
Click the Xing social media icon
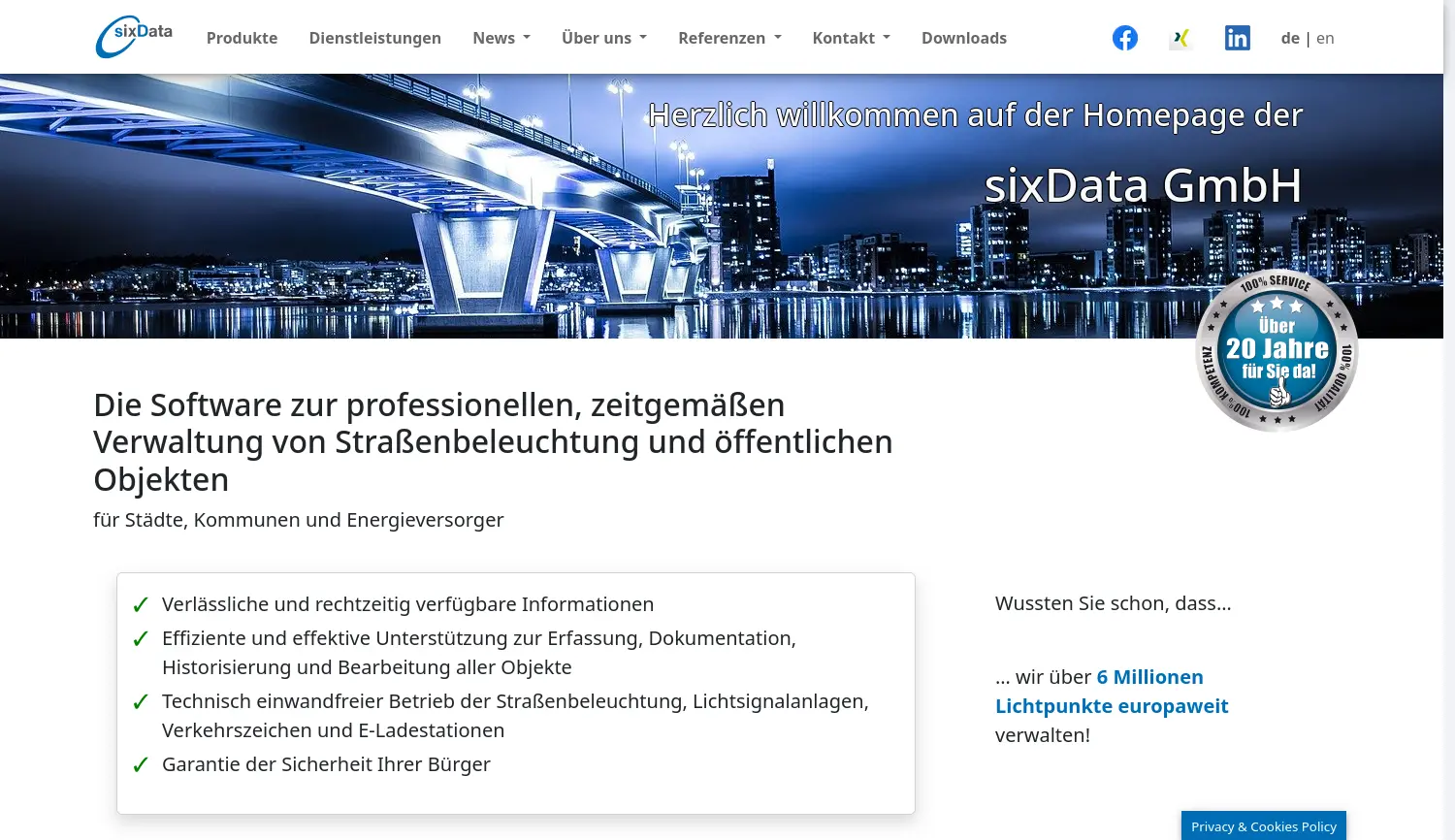[x=1180, y=37]
